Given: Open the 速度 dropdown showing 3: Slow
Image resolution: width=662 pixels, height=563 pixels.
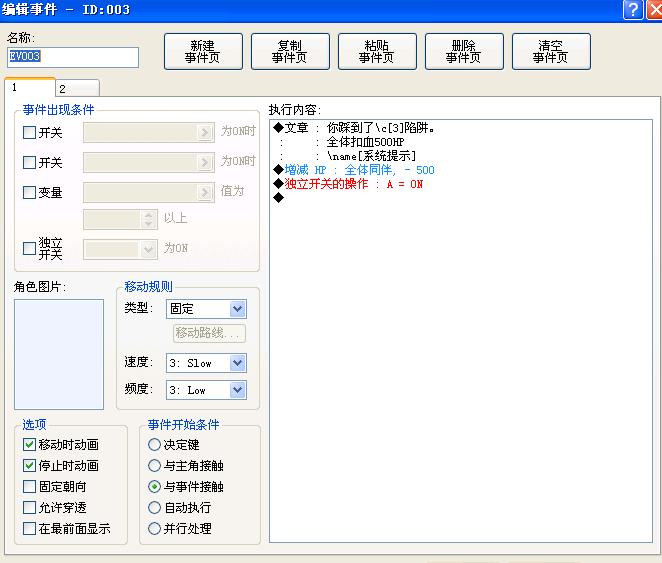Looking at the screenshot, I should 206,363.
